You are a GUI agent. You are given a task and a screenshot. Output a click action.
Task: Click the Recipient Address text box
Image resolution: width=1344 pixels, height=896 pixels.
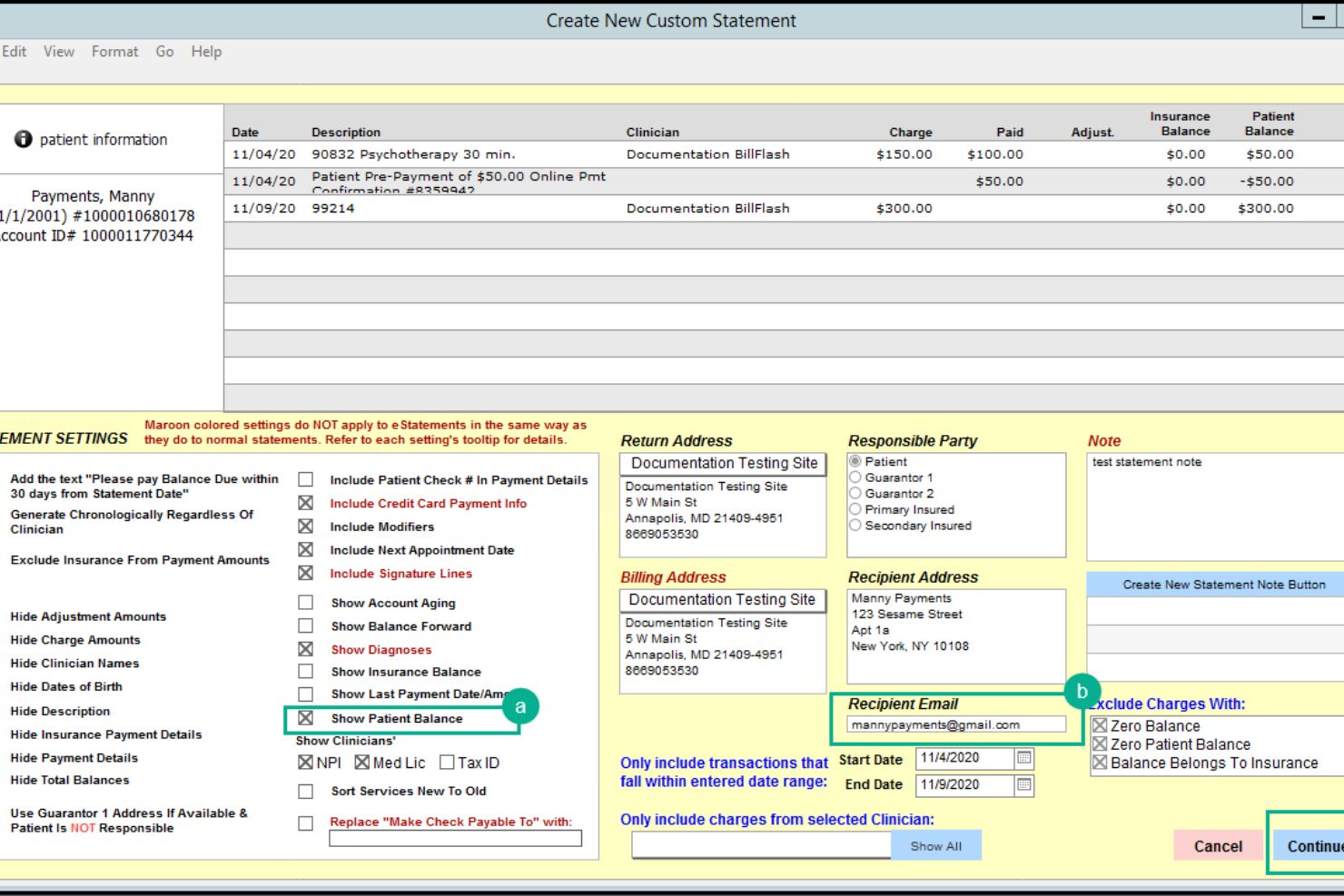point(956,636)
